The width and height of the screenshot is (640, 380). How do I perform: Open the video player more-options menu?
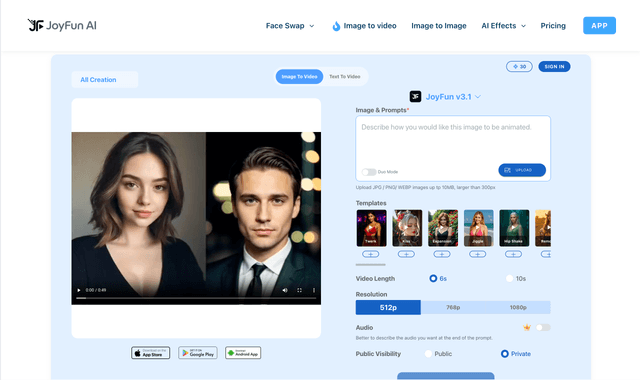(313, 290)
